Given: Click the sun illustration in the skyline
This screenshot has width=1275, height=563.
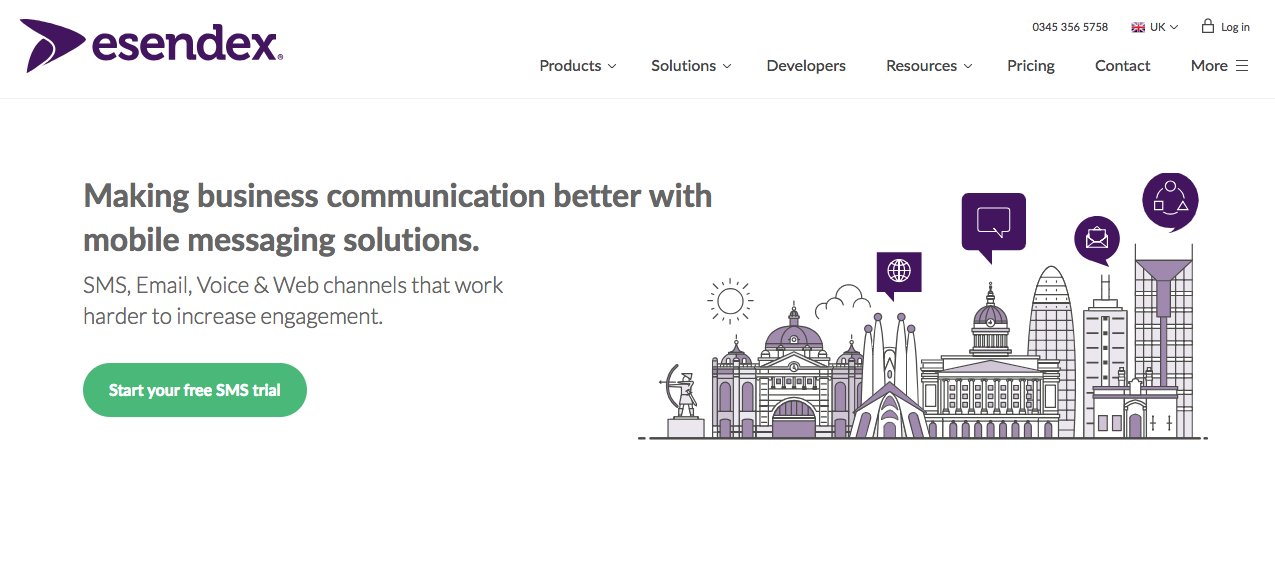Looking at the screenshot, I should pos(729,300).
